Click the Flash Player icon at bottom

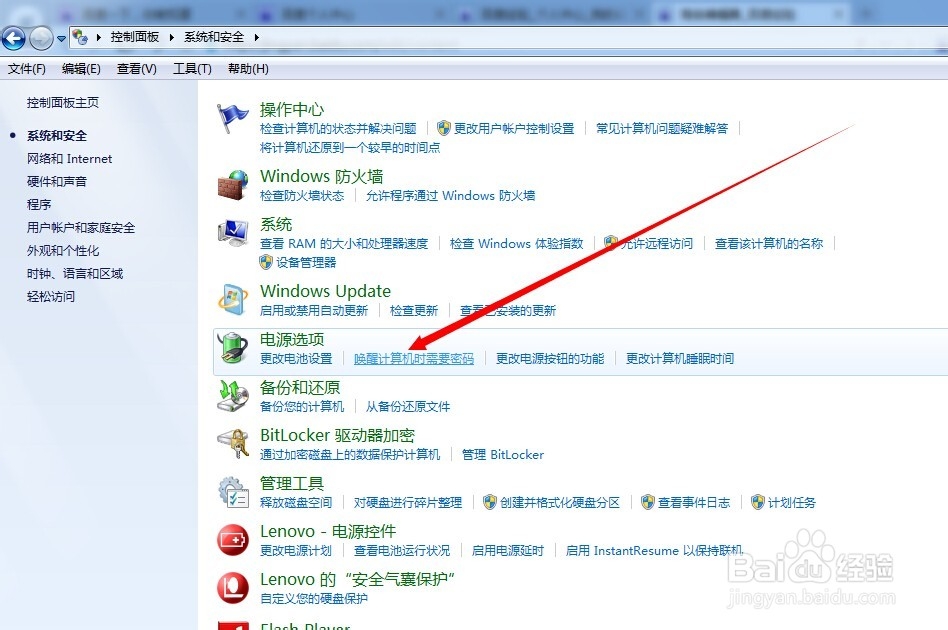[x=233, y=625]
